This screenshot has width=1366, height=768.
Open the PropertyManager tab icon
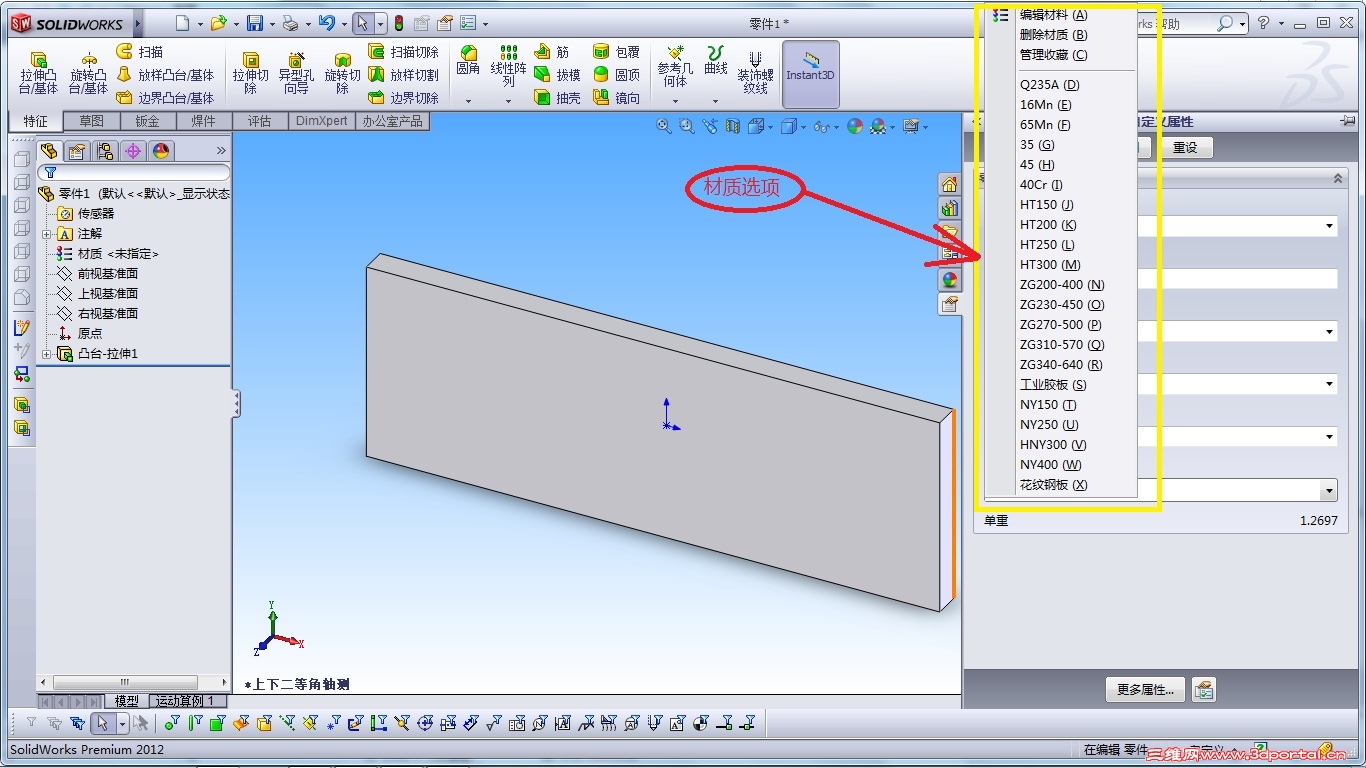[x=77, y=151]
